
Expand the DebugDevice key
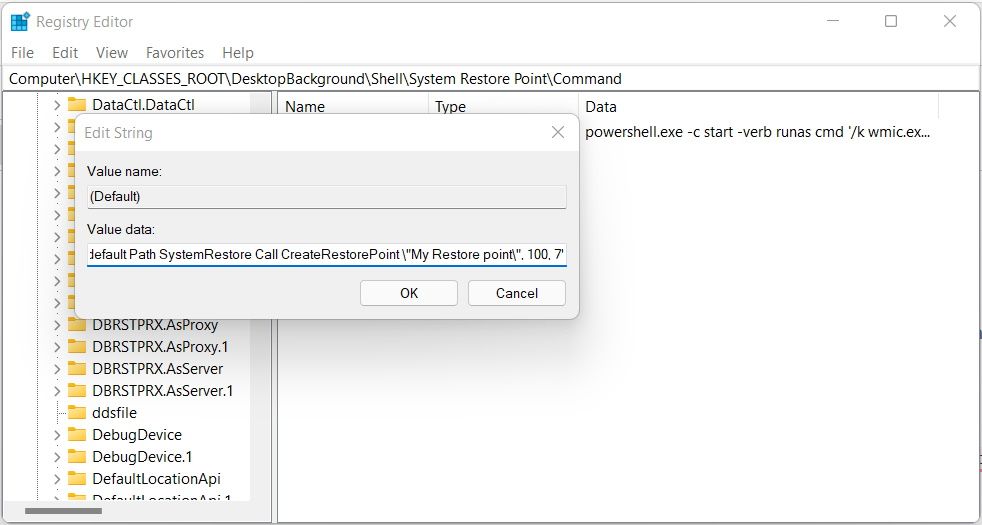coord(57,434)
